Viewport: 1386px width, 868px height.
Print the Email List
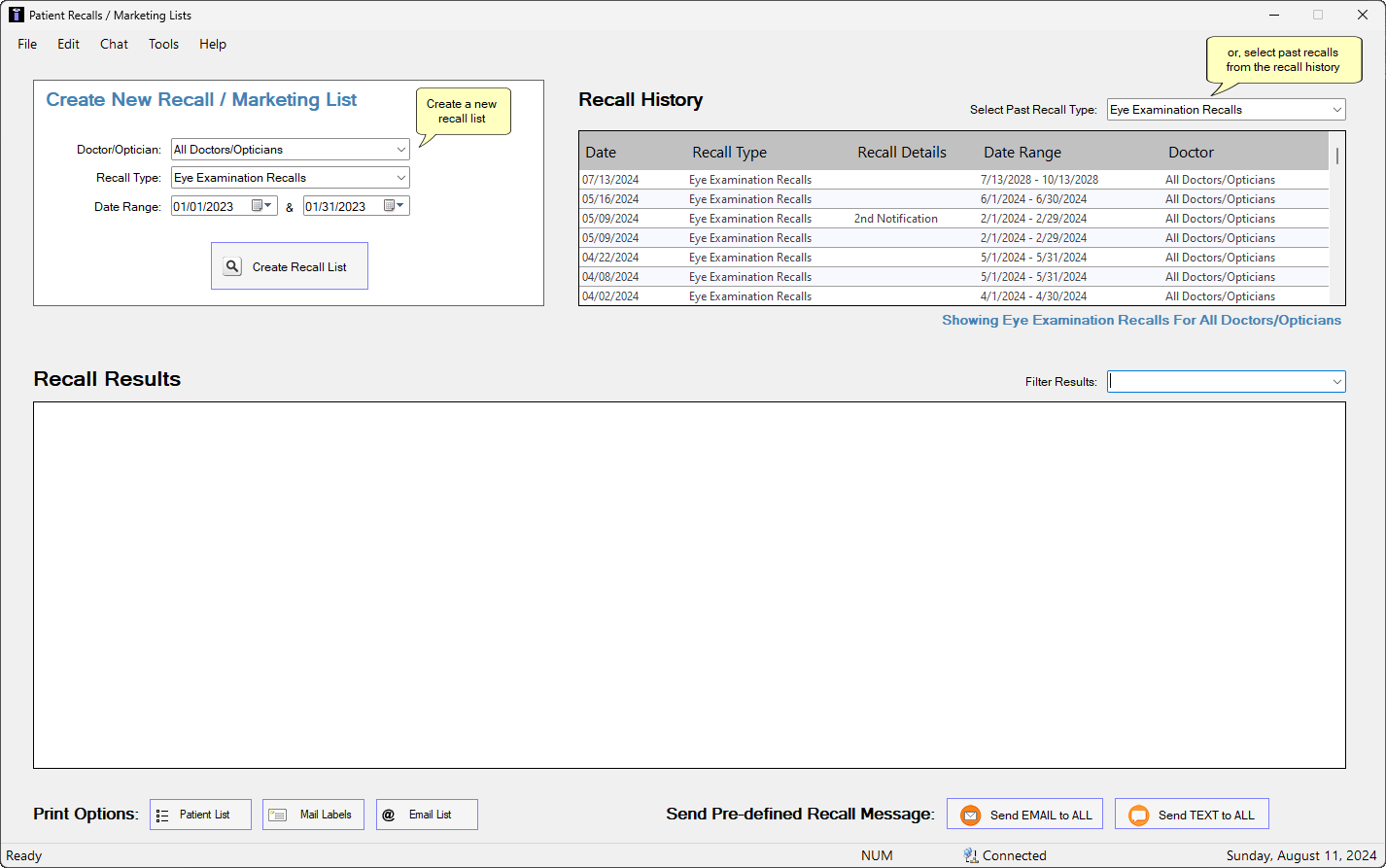pyautogui.click(x=427, y=815)
